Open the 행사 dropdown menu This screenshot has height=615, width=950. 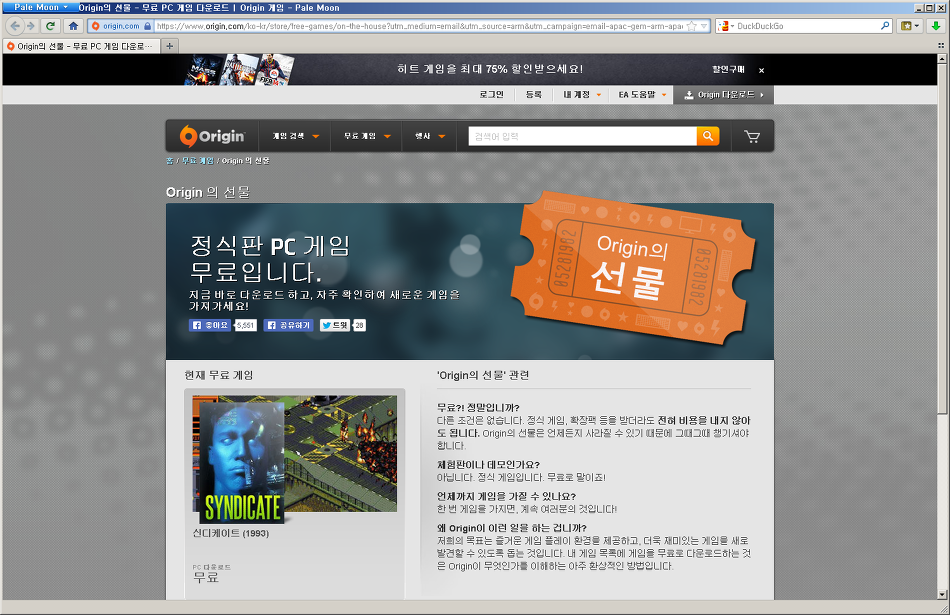point(430,136)
